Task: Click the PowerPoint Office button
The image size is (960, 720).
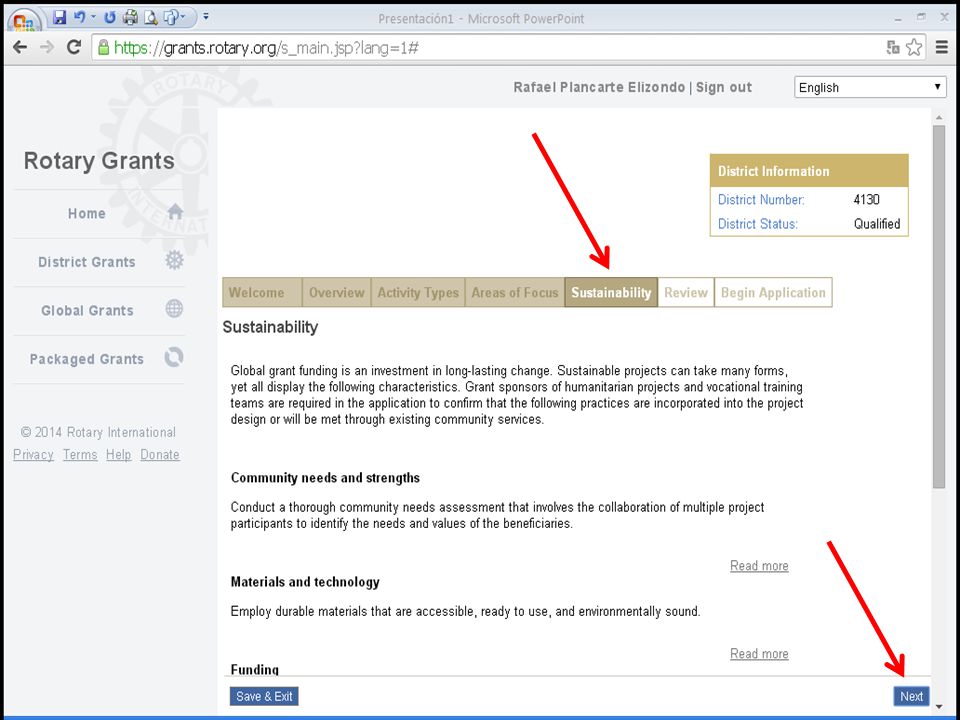Action: coord(23,20)
